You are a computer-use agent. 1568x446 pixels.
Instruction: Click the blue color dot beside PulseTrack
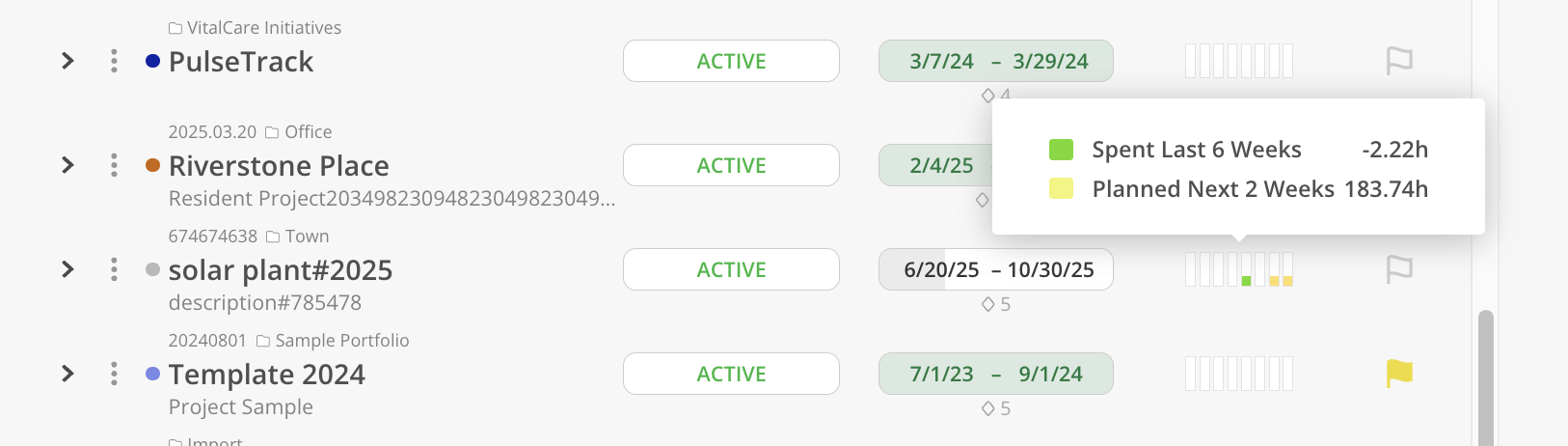coord(152,61)
